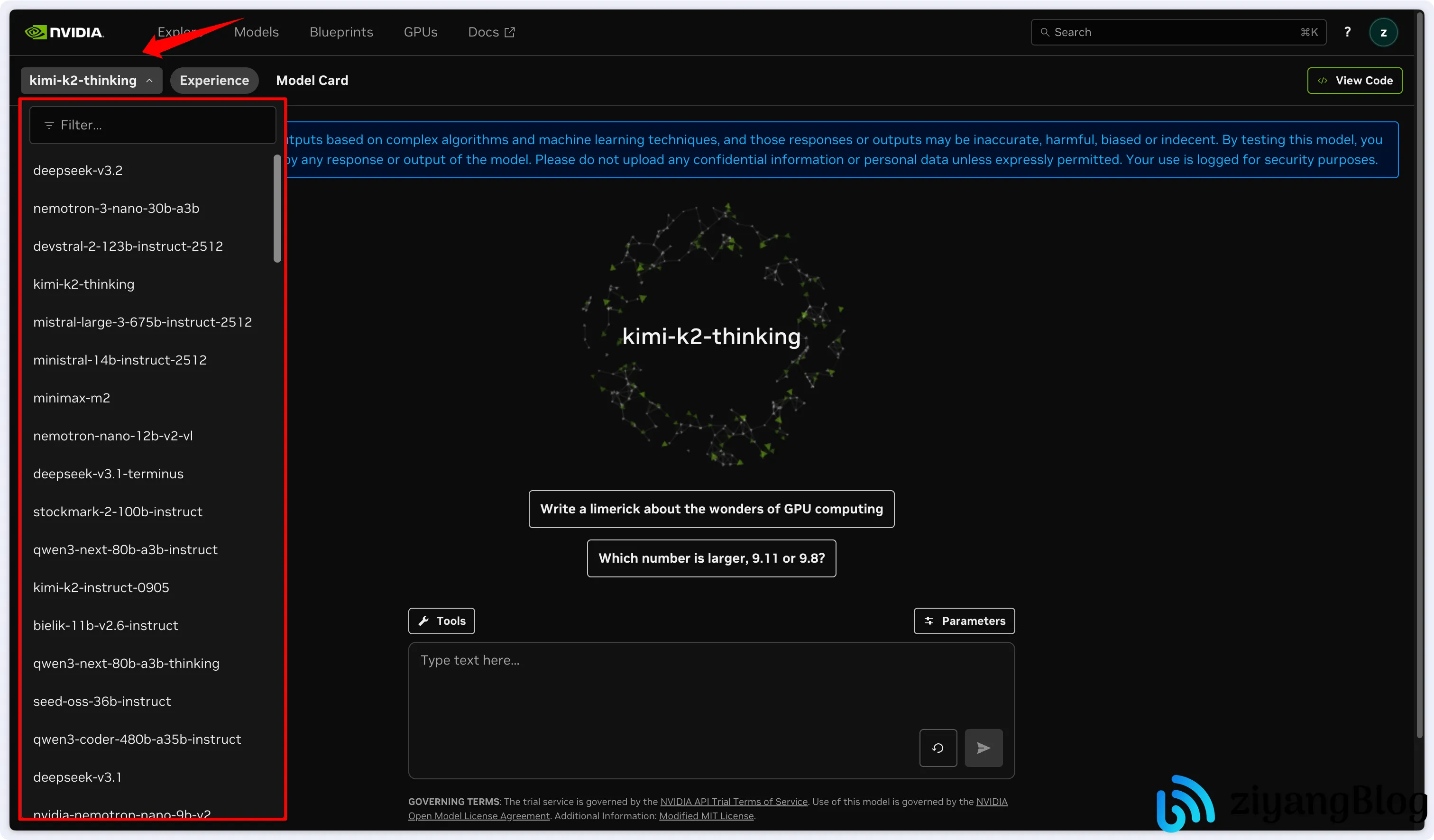Screen dimensions: 1434x840
Task: Choose minimax-m2 in the dropdown list
Action: click(72, 398)
